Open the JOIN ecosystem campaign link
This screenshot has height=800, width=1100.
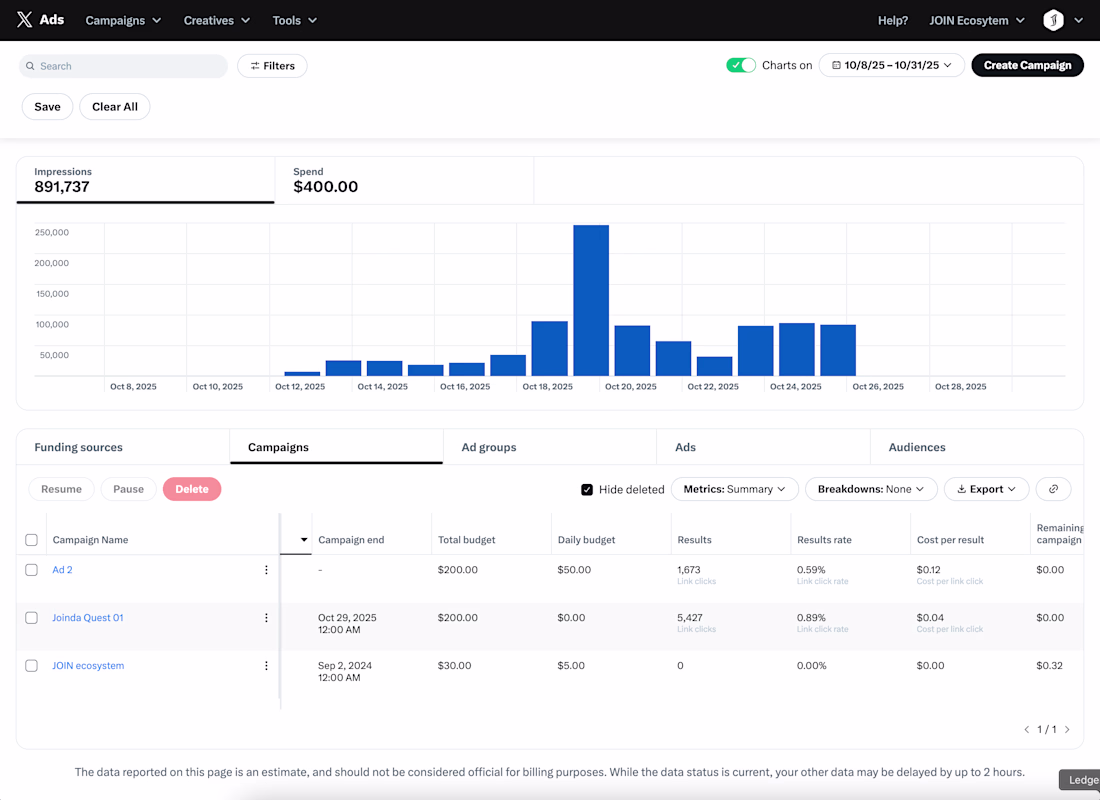pos(88,665)
